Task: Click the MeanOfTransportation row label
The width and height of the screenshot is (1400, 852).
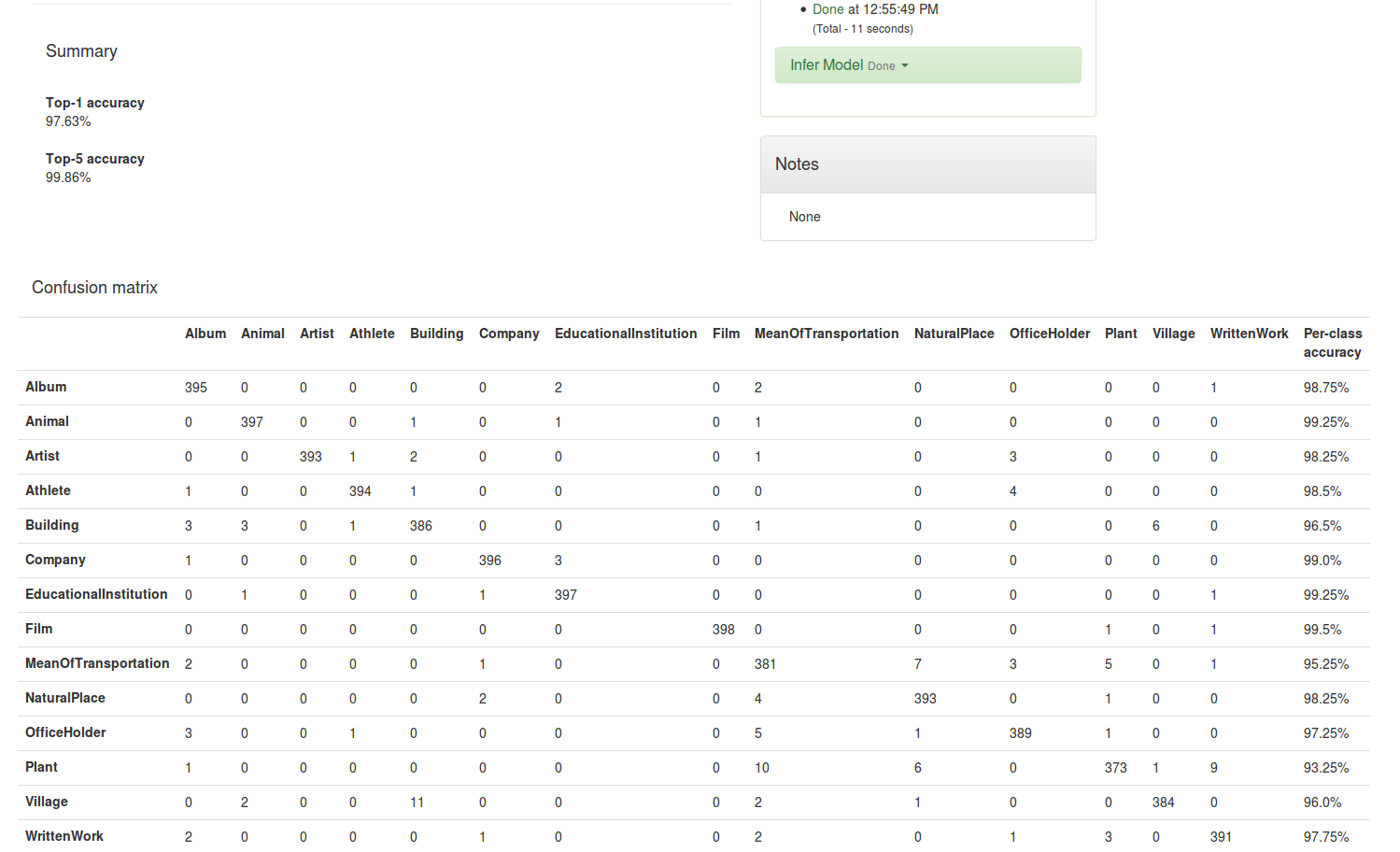Action: coord(97,663)
